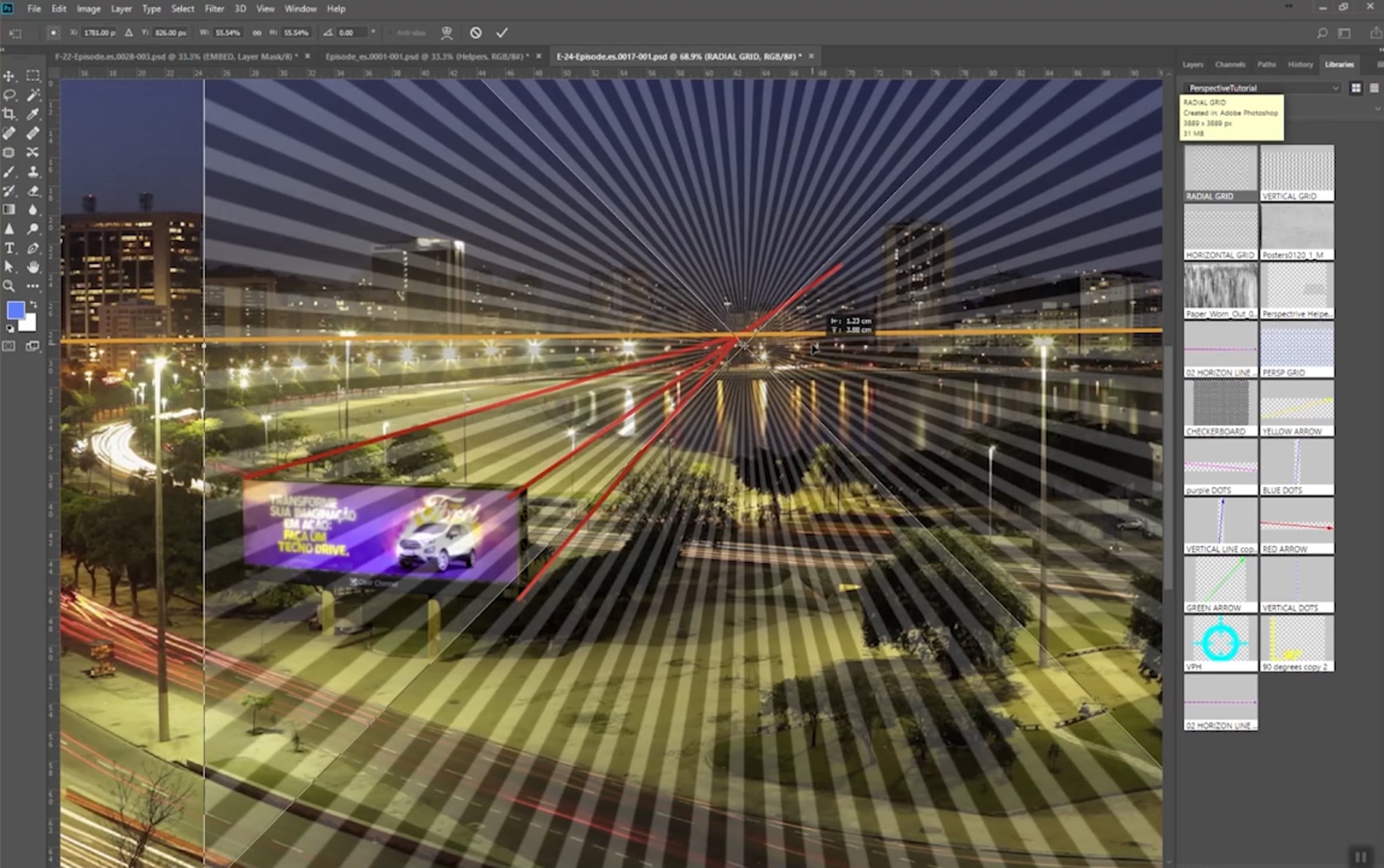Switch to Episode_es.0001-001.psd document tab
Screen dimensions: 1384x868
point(427,57)
